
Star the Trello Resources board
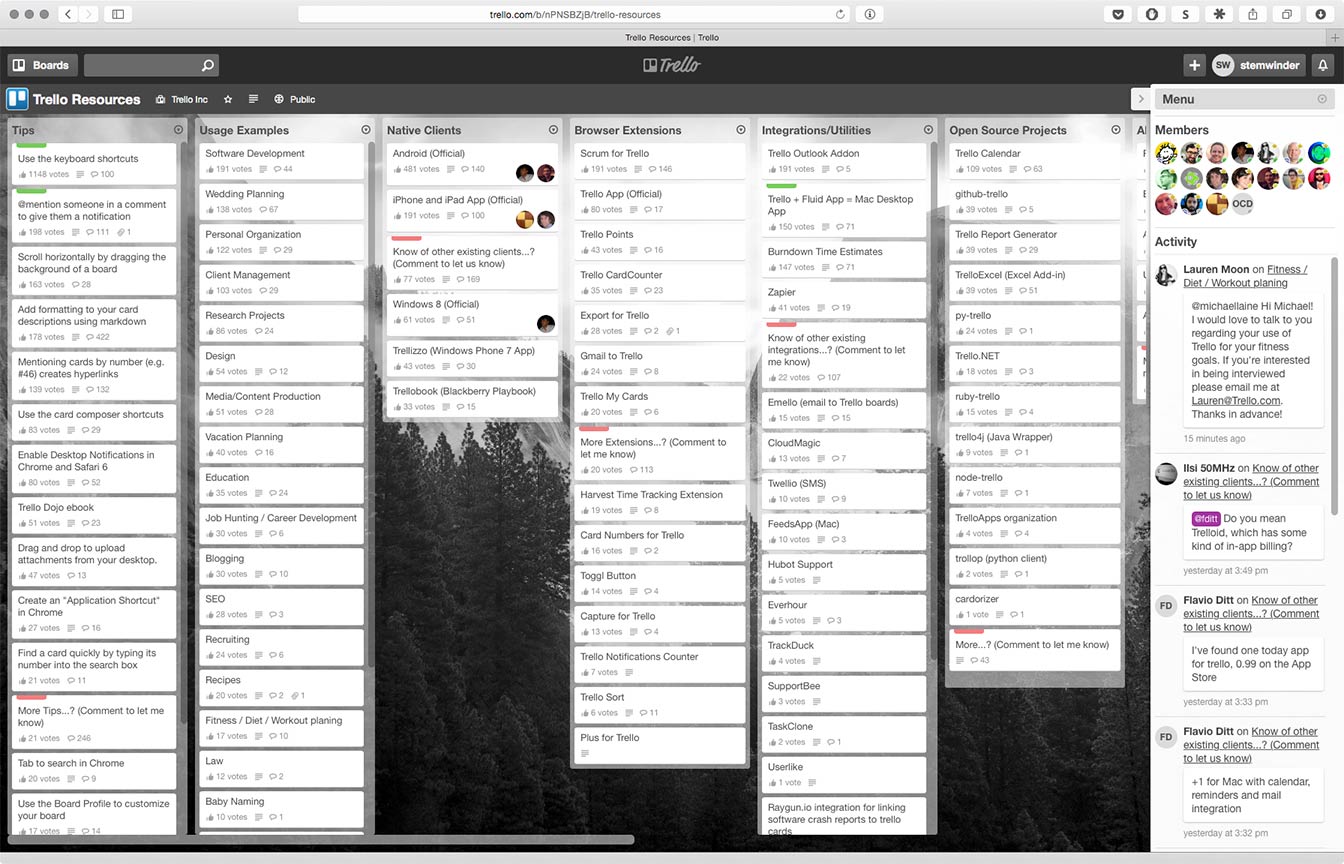tap(228, 99)
